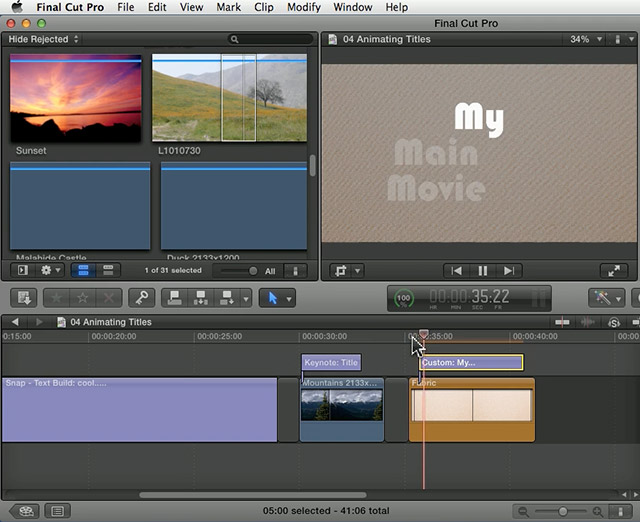Switch browser to filmstrip view
The height and width of the screenshot is (522, 640).
[x=83, y=270]
